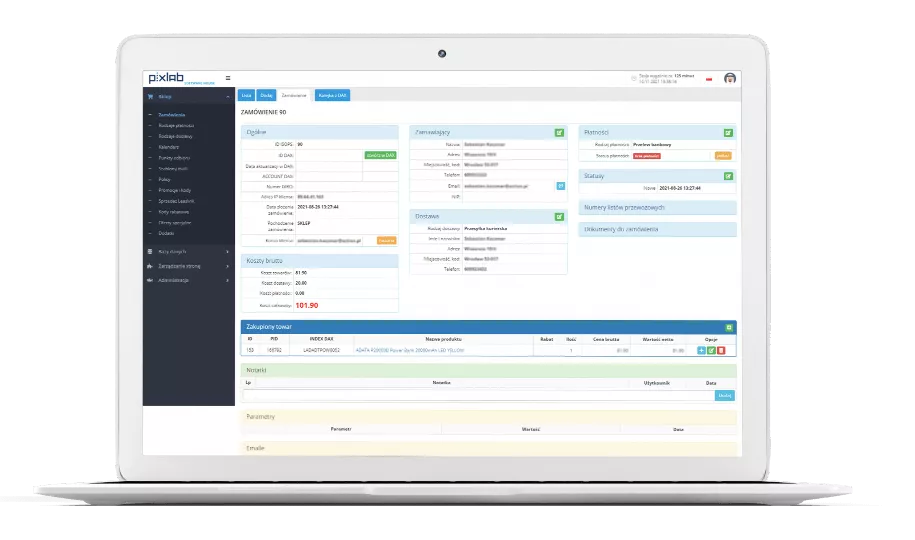Click the red payment status badge
Screen dimensions: 915x540
[x=647, y=156]
